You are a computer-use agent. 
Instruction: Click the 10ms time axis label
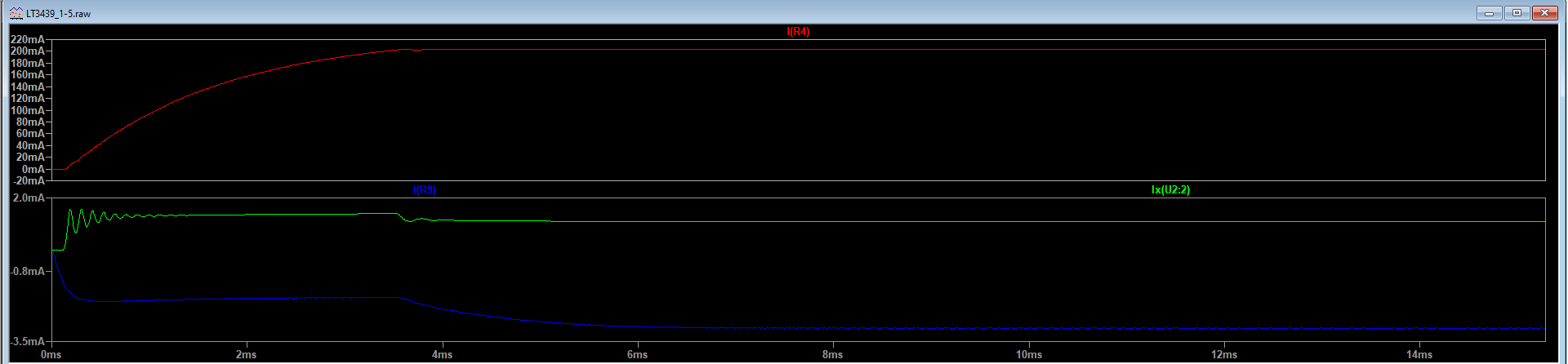point(1029,355)
